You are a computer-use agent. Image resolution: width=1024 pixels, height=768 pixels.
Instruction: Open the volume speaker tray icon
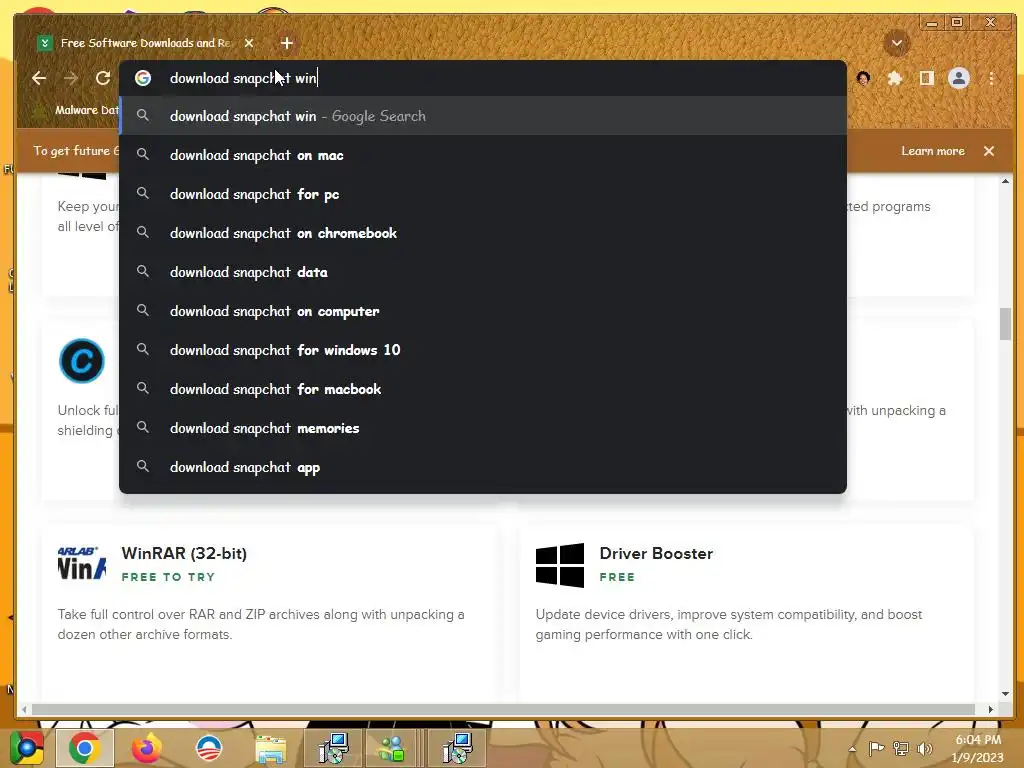pyautogui.click(x=925, y=748)
